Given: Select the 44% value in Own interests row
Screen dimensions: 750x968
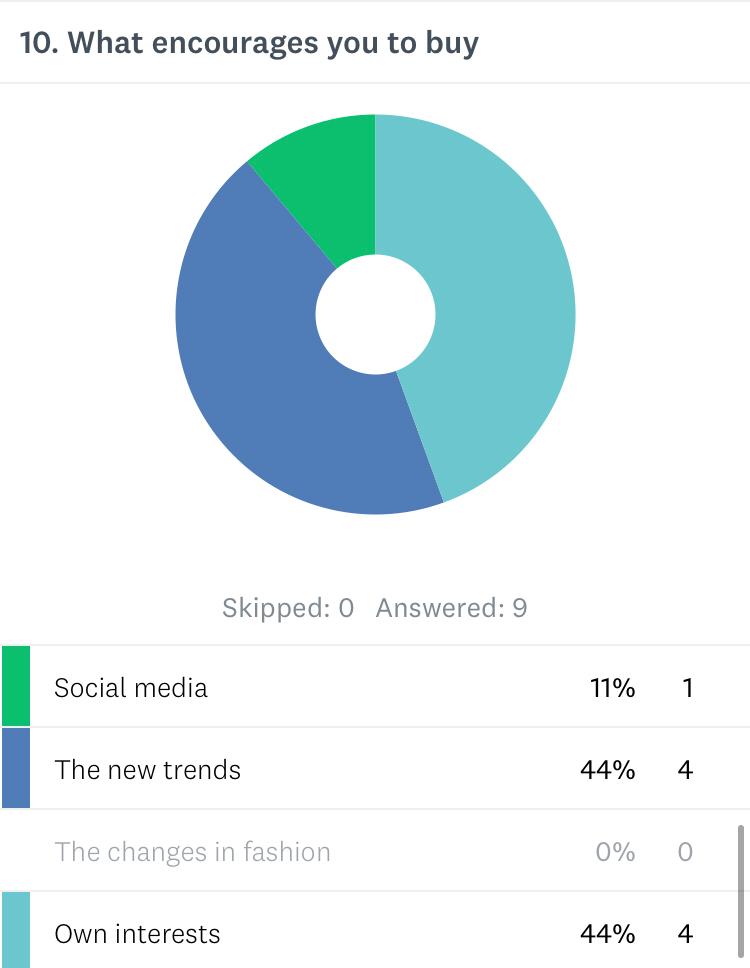Looking at the screenshot, I should [607, 934].
